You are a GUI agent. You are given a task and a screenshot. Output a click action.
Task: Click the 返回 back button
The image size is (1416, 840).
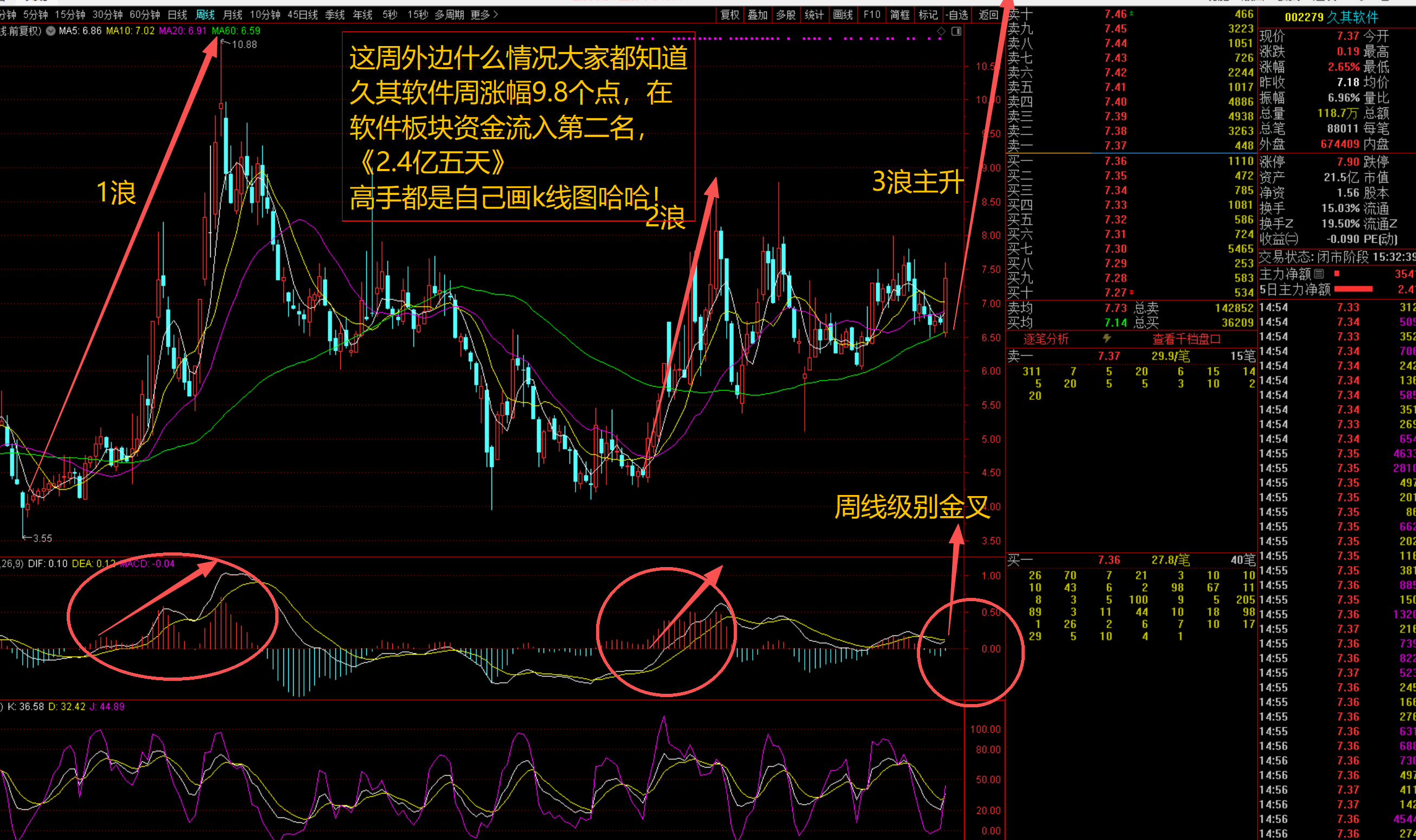pyautogui.click(x=988, y=15)
